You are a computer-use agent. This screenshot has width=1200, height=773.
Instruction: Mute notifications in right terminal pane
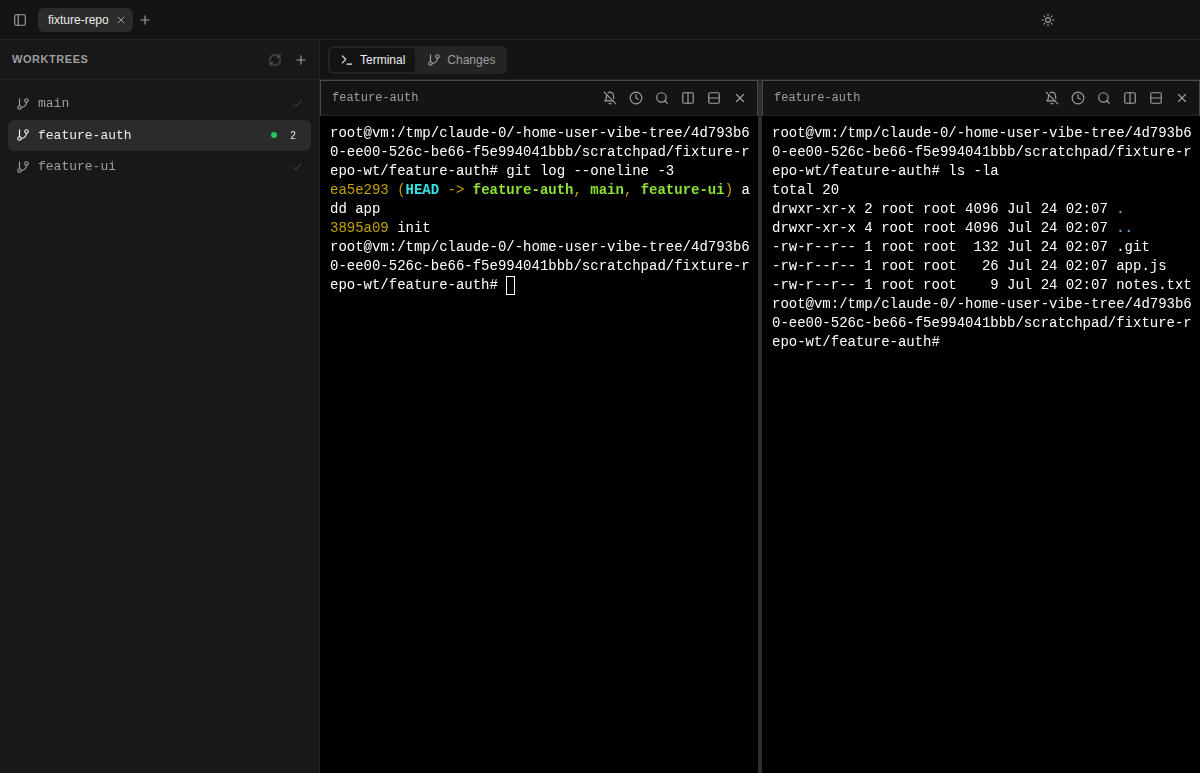(1052, 98)
